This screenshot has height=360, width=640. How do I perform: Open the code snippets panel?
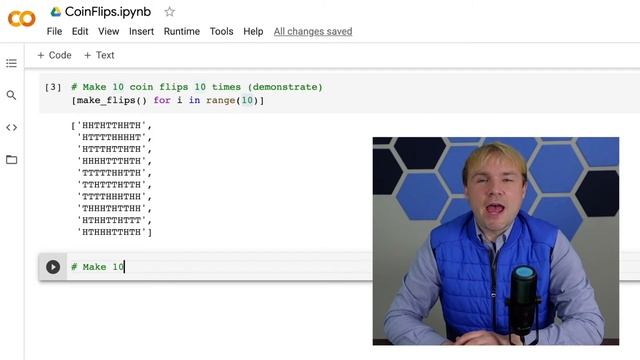point(11,127)
